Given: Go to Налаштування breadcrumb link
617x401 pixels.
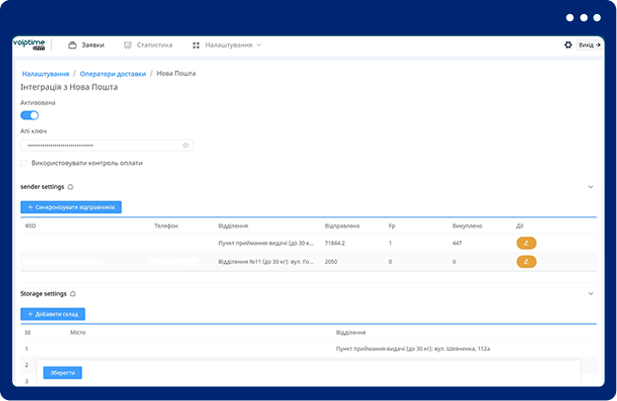Looking at the screenshot, I should [x=45, y=74].
